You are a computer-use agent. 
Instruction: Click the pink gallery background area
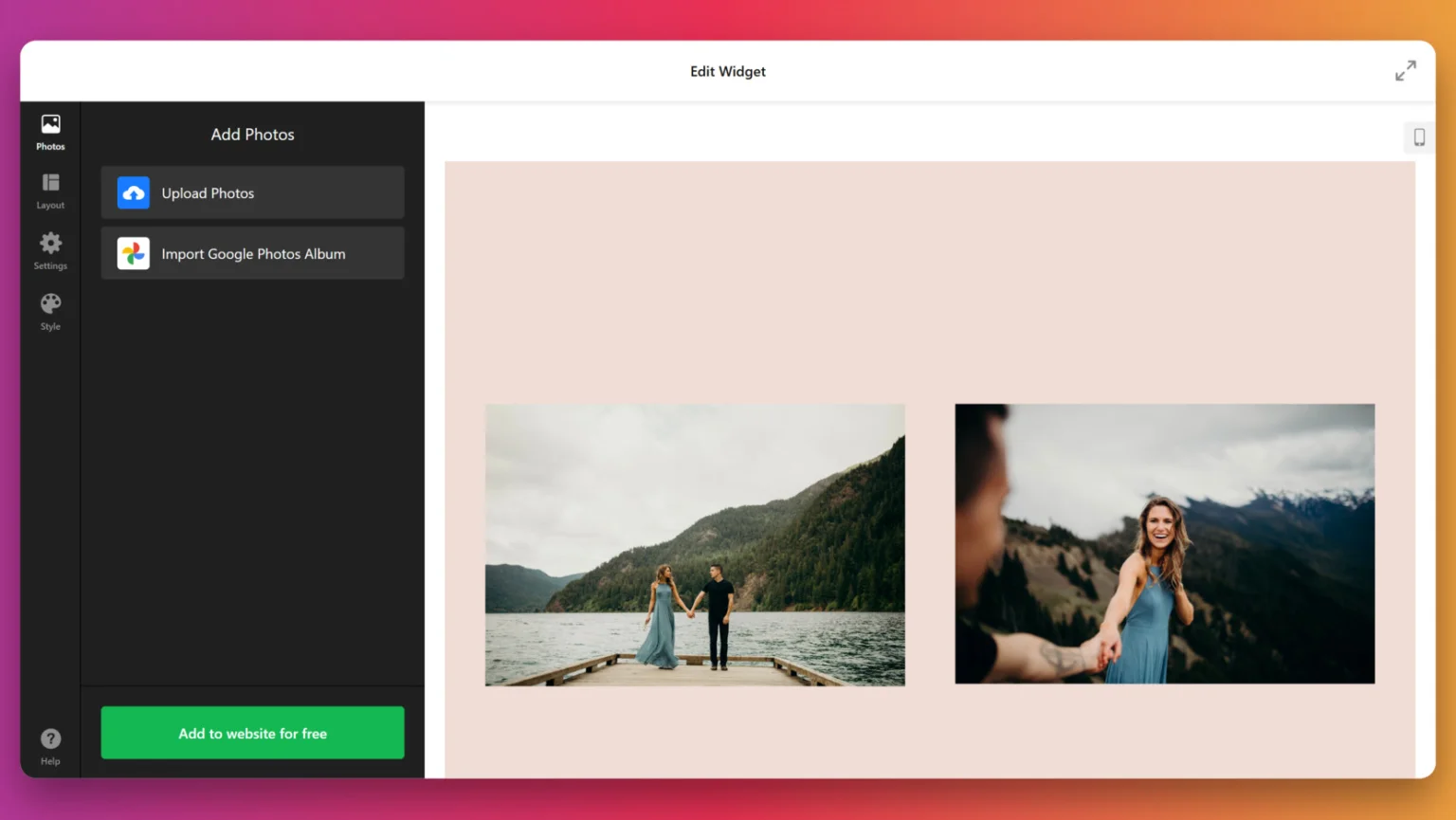coord(929,265)
